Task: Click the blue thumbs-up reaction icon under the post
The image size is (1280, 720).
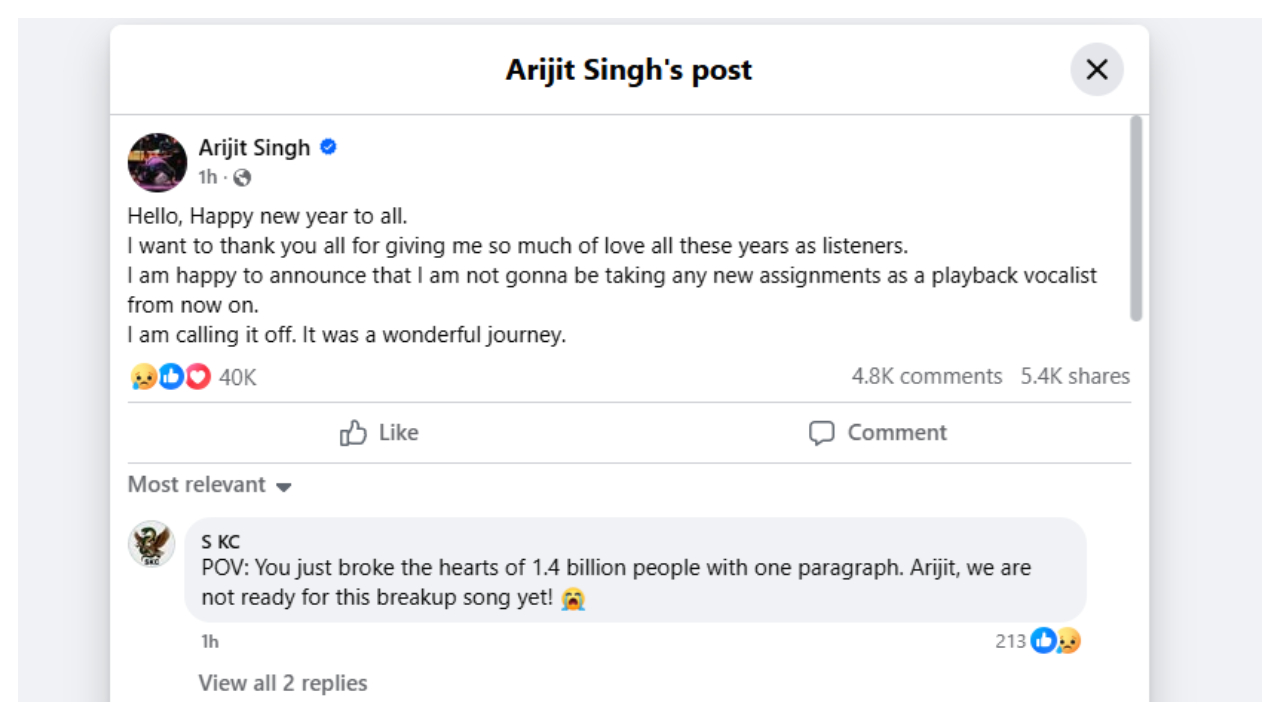Action: 171,377
